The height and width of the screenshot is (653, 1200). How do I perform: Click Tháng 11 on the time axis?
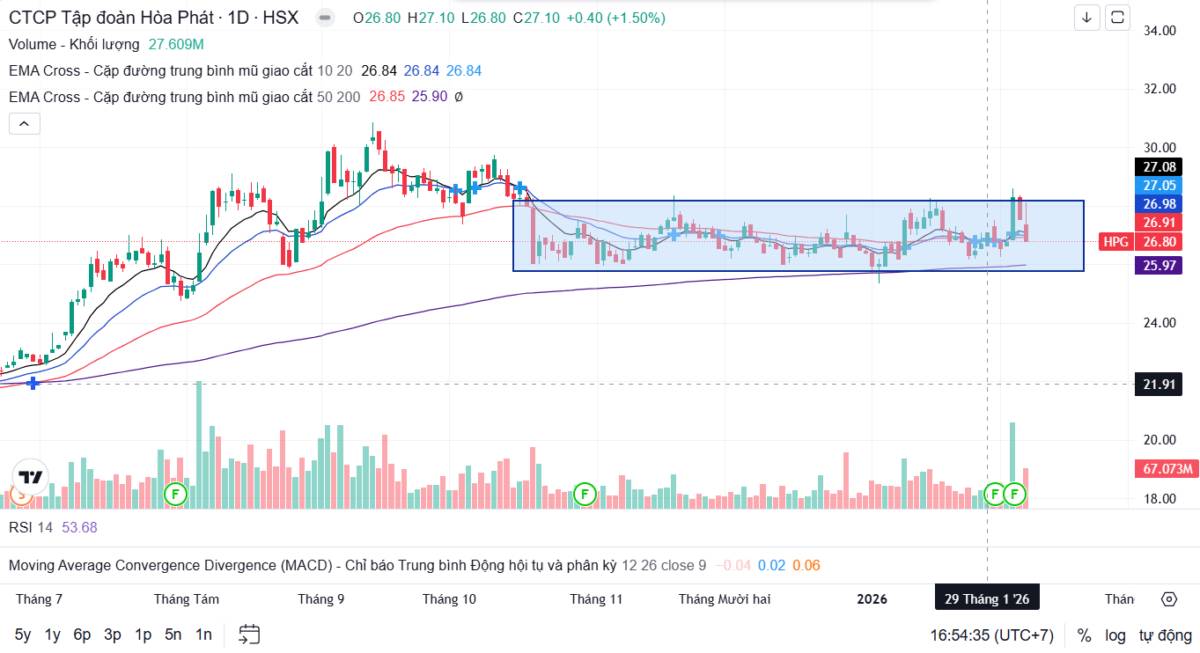tap(596, 599)
